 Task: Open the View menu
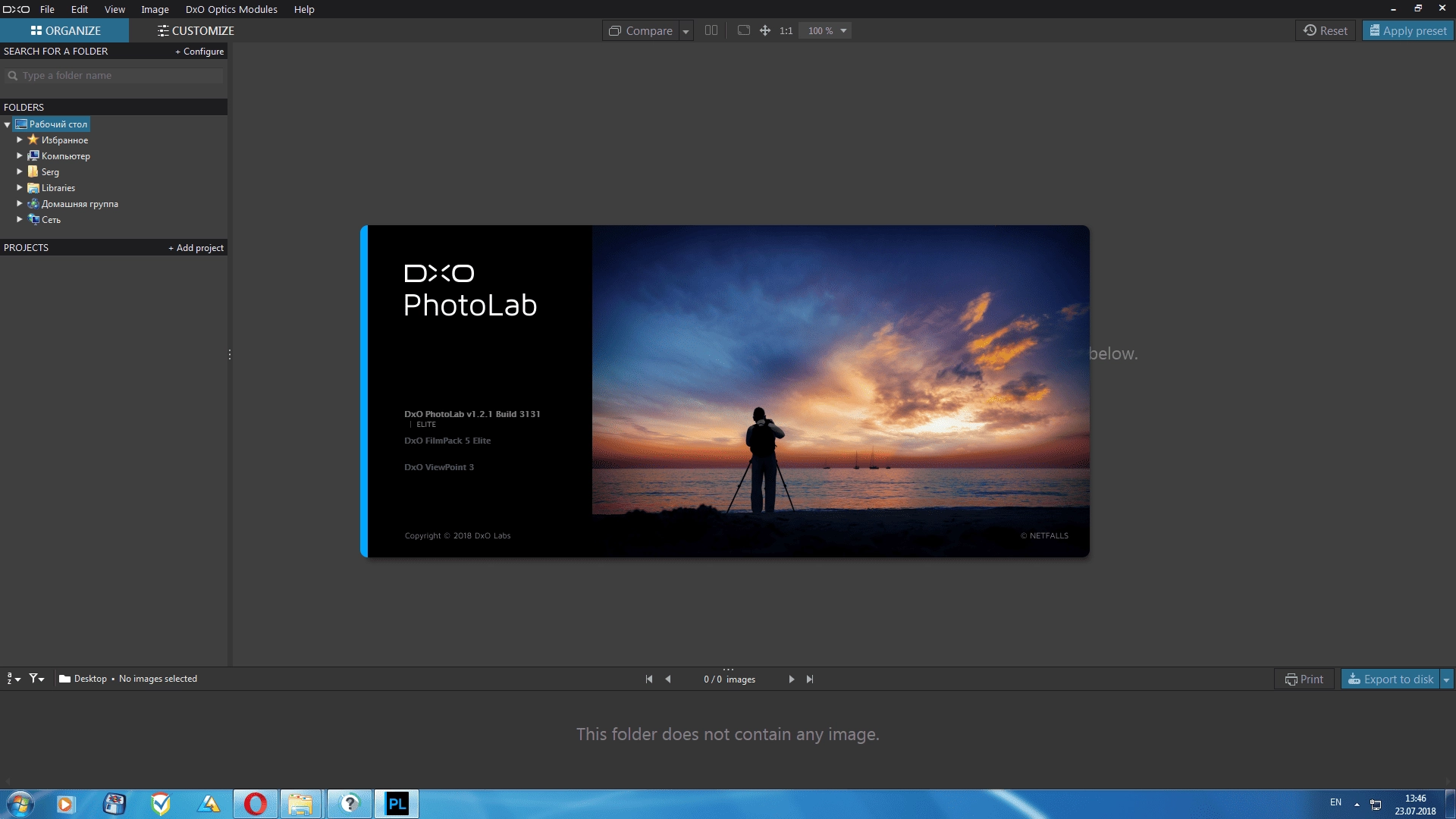point(115,9)
